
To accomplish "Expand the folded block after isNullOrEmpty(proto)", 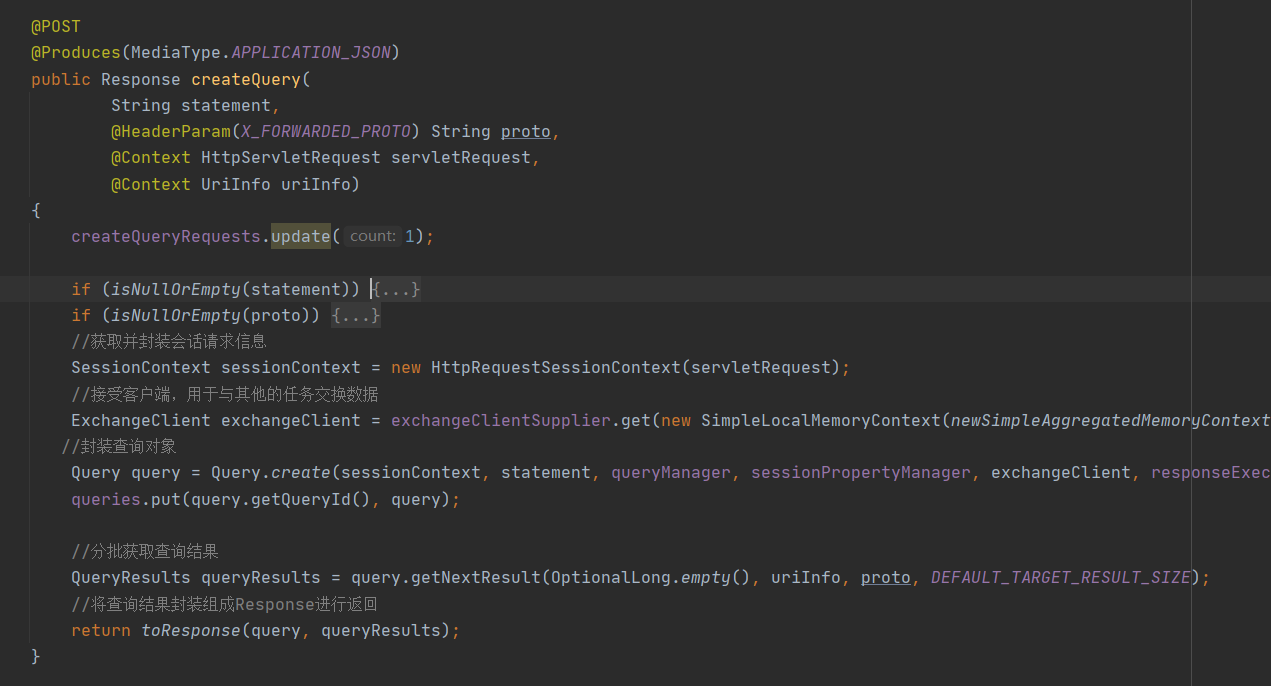I will tap(356, 316).
